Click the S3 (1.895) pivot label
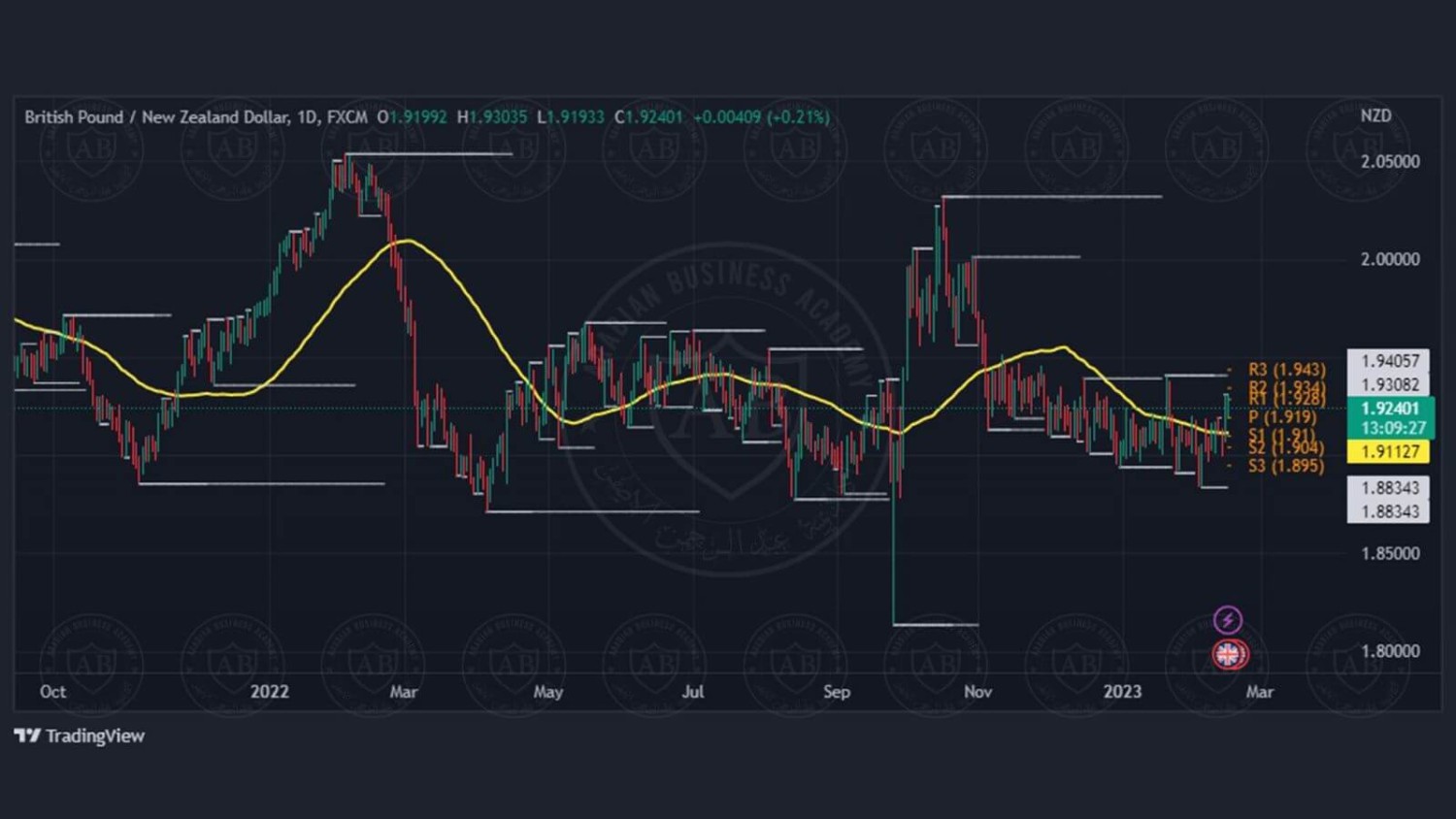This screenshot has width=1456, height=819. 1285,466
